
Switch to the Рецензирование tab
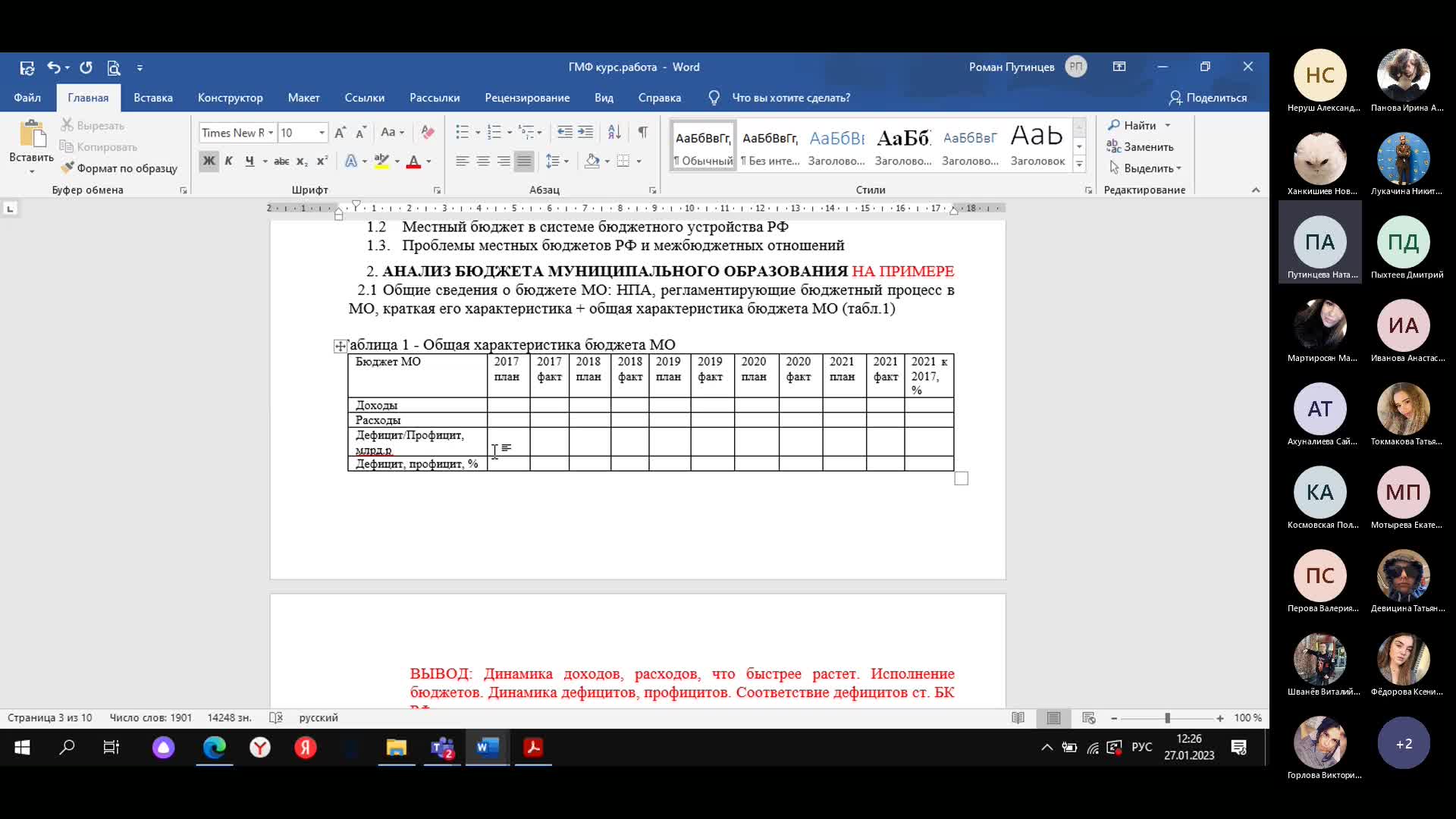pyautogui.click(x=527, y=98)
